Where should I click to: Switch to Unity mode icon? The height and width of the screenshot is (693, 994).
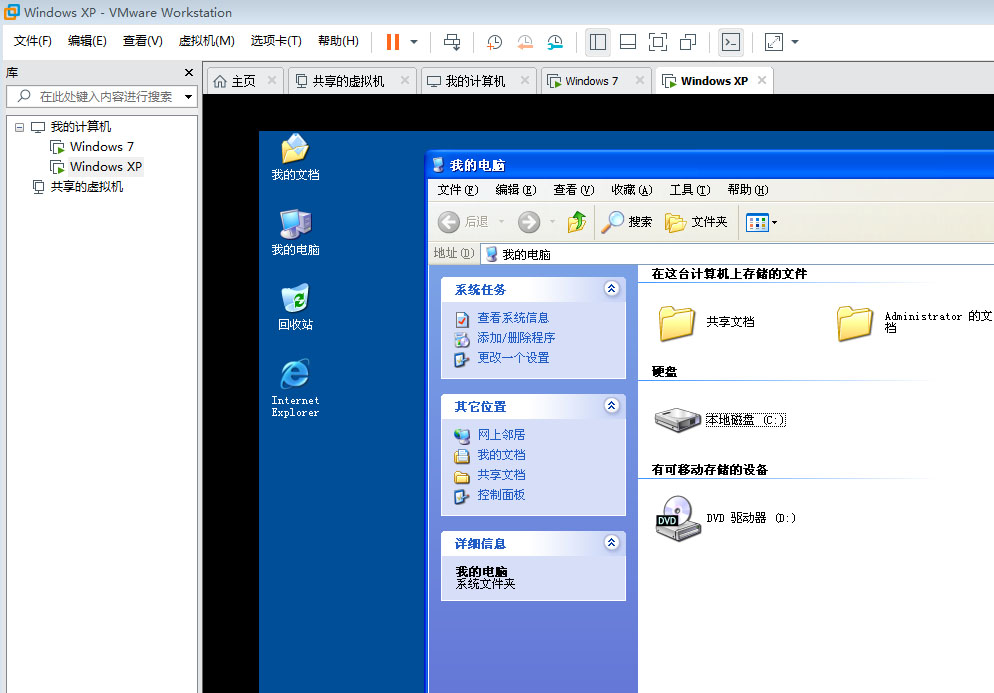688,42
